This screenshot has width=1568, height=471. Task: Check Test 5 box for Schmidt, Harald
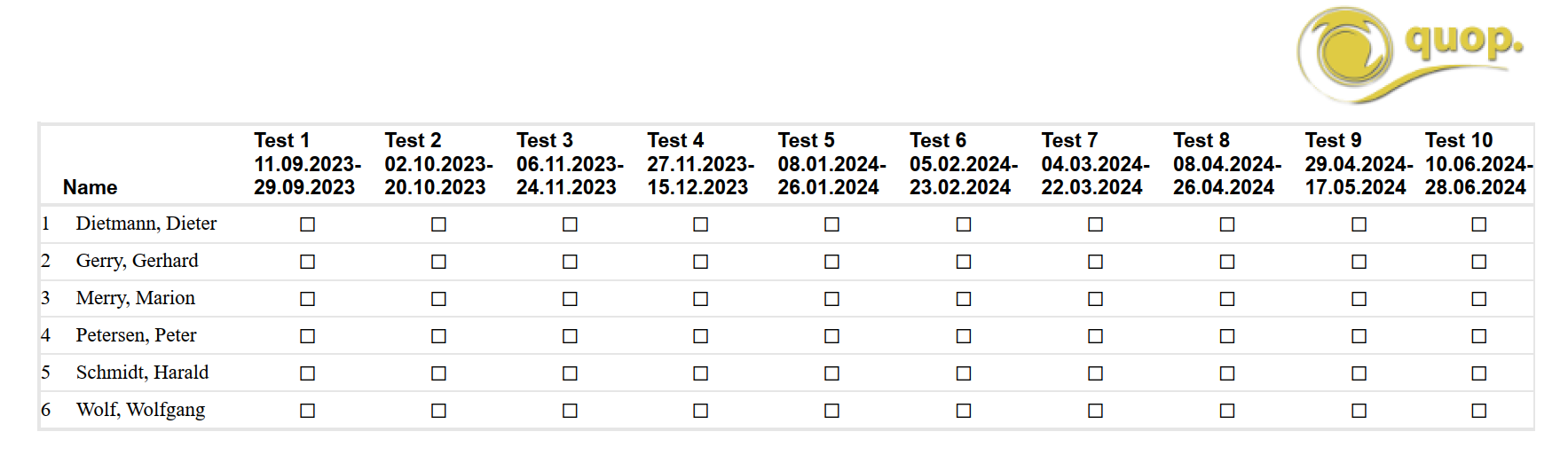tap(831, 373)
